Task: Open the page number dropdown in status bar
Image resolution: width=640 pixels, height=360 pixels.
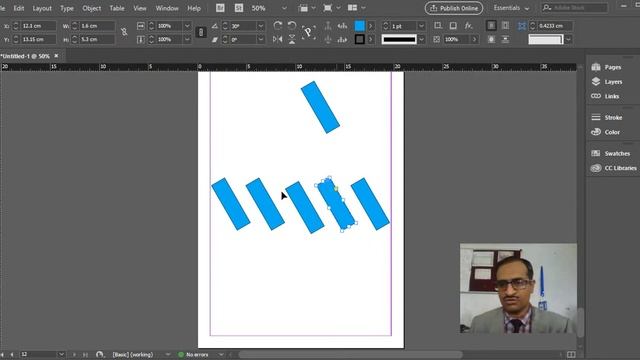Action: click(61, 354)
